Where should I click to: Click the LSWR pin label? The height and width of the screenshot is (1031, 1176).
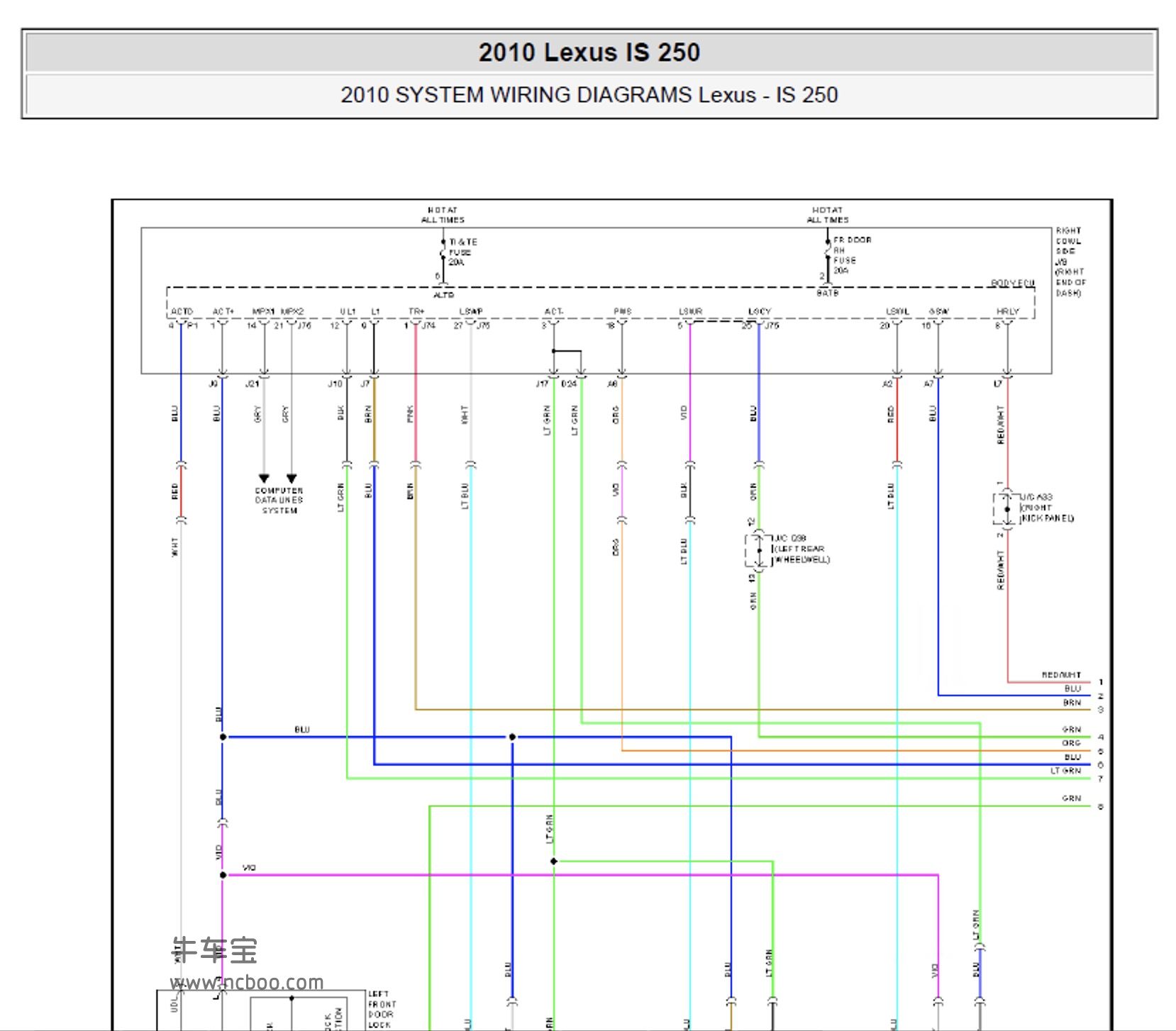[x=690, y=311]
